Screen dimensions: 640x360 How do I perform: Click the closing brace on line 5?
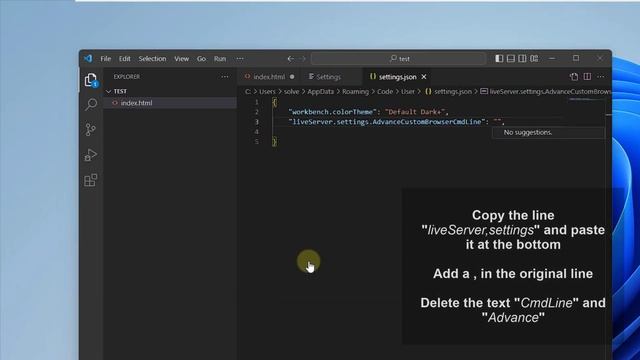point(274,142)
